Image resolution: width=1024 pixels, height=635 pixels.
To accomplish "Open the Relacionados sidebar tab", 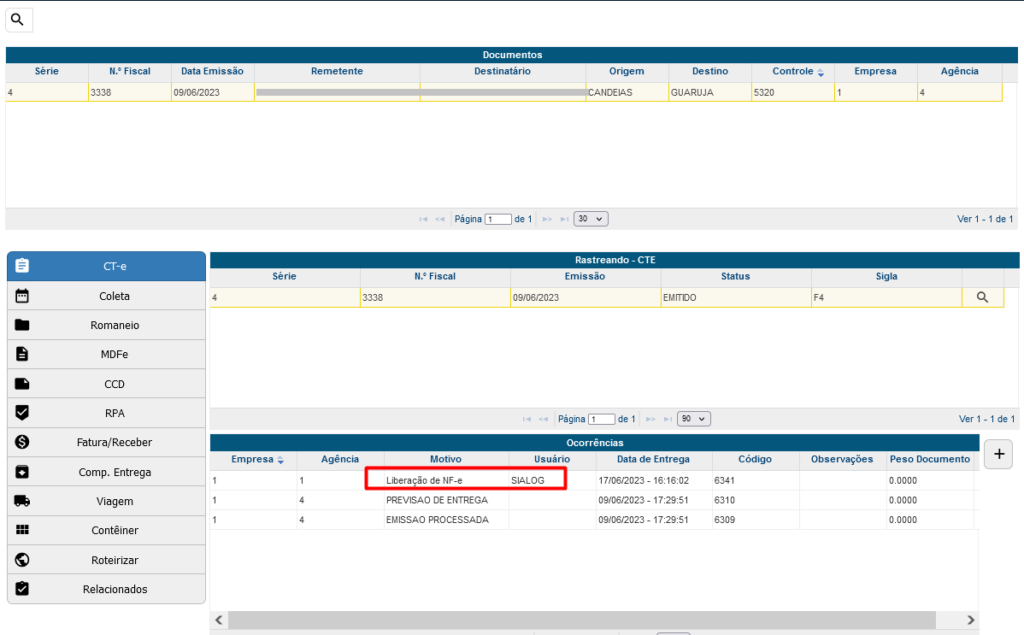I will [106, 589].
